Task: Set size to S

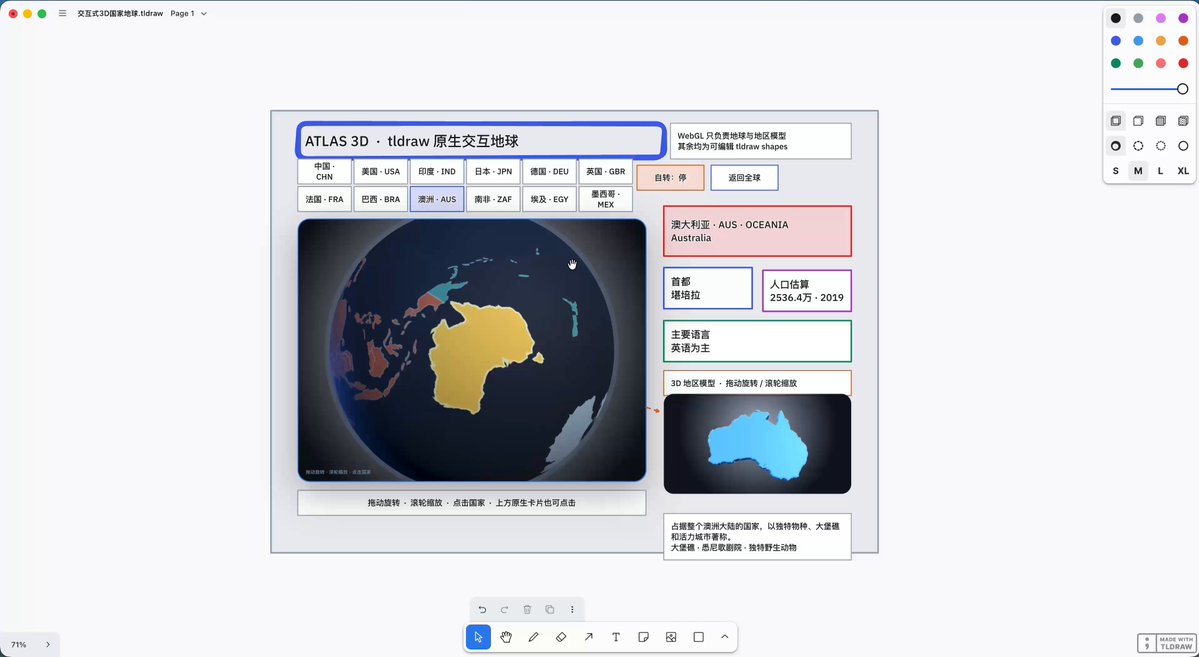Action: [x=1116, y=171]
